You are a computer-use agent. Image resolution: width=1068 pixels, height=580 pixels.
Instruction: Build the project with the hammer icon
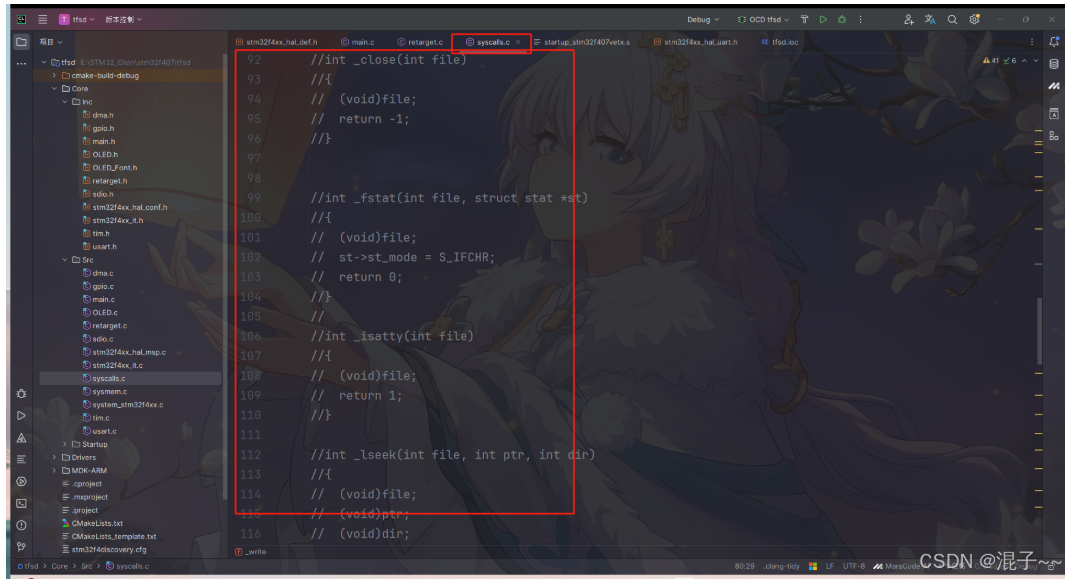[x=805, y=19]
